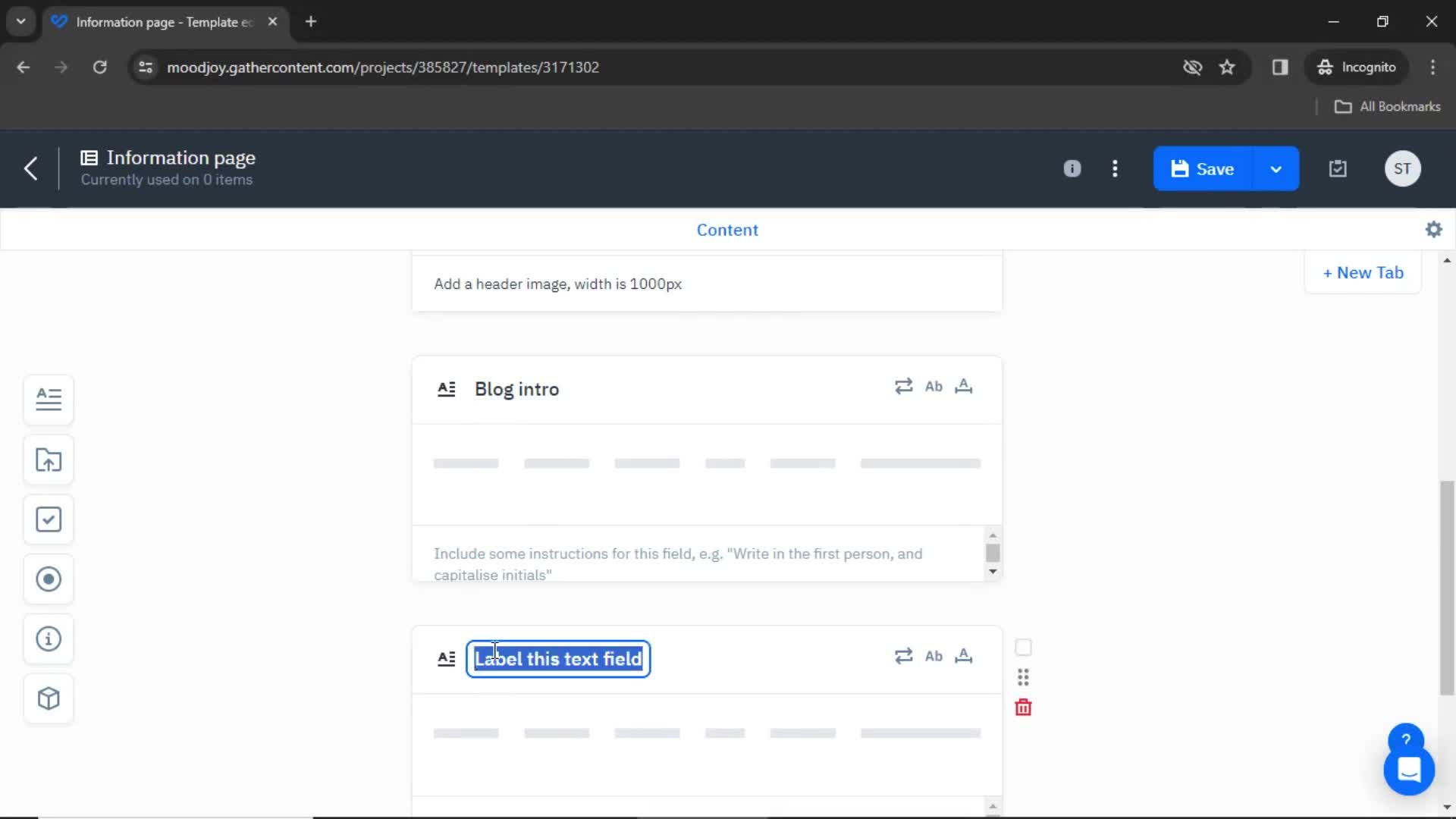Open All Bookmarks folder
The image size is (1456, 819).
tap(1387, 107)
